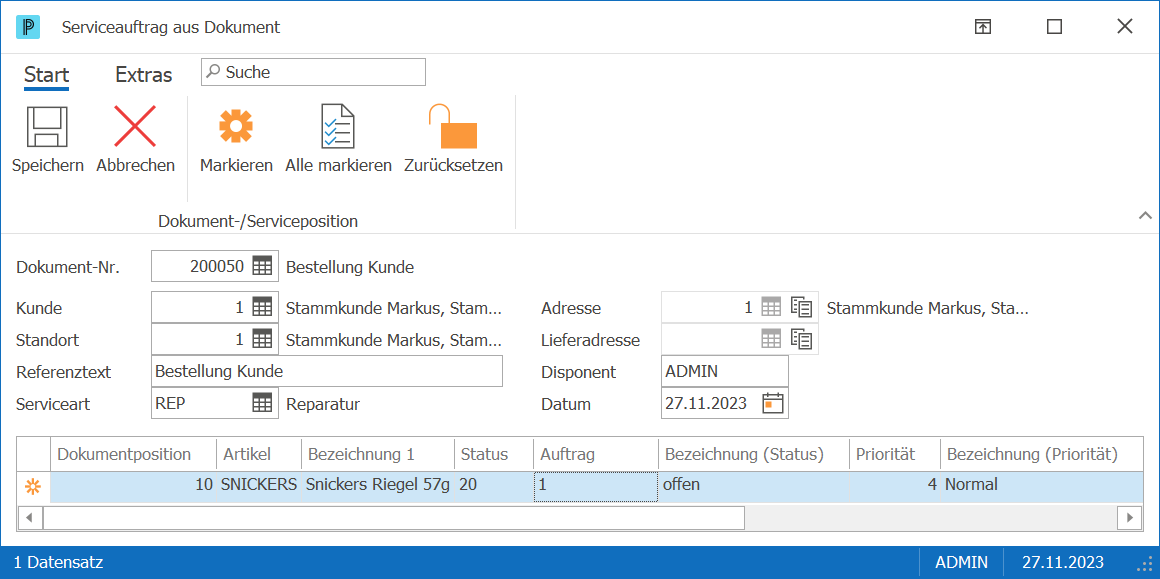Click the Dokumentposition cell showing 10
The image size is (1160, 579).
[133, 486]
